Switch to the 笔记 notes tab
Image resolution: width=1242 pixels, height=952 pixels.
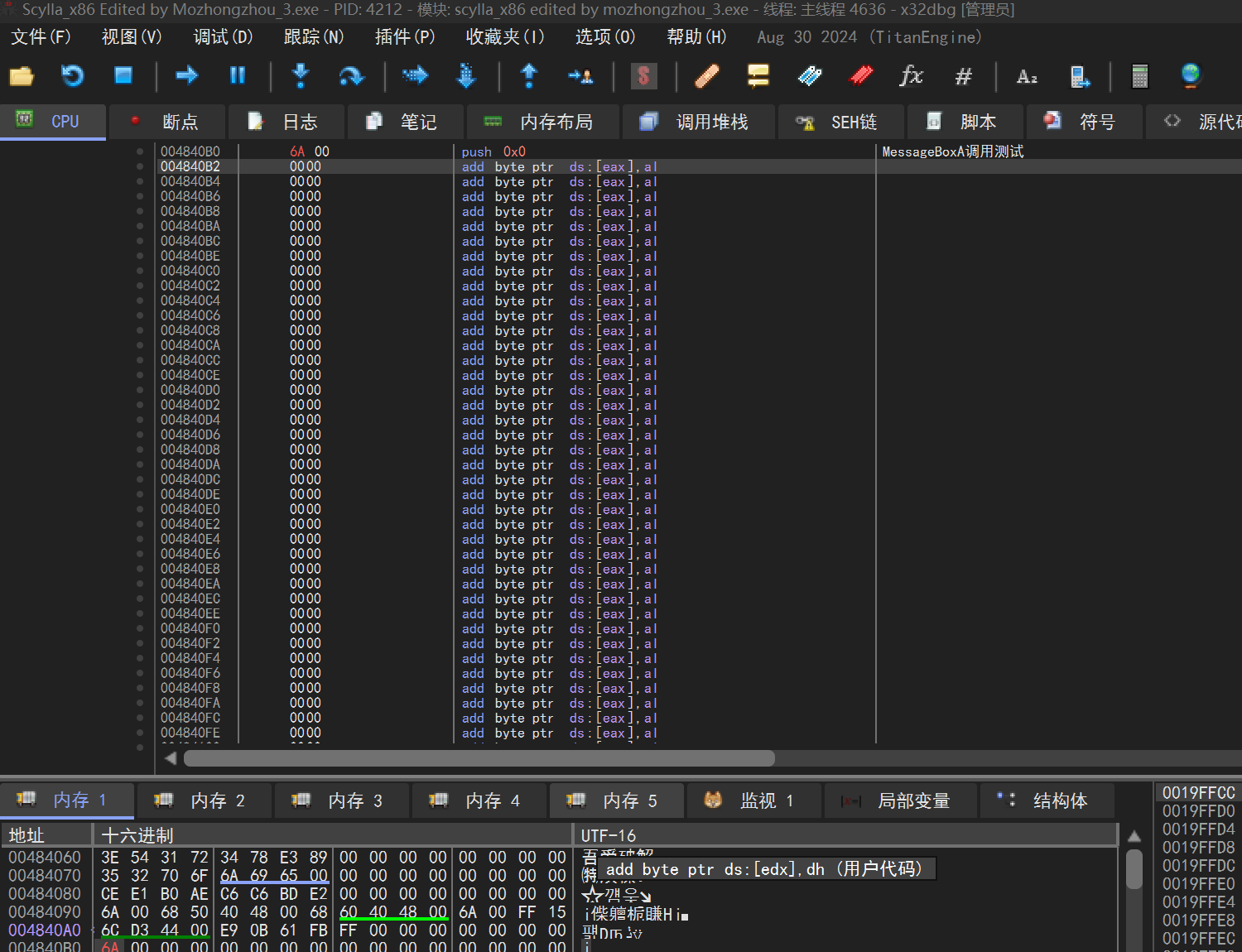[405, 122]
